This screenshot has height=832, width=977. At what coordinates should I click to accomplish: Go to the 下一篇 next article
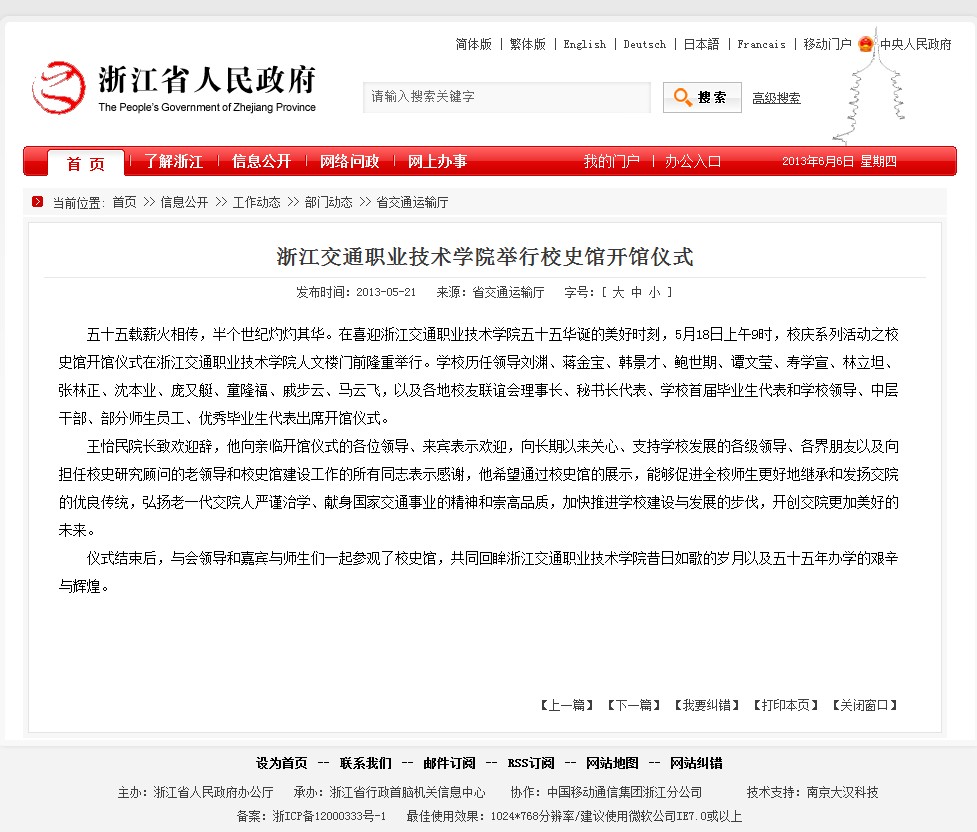click(633, 705)
